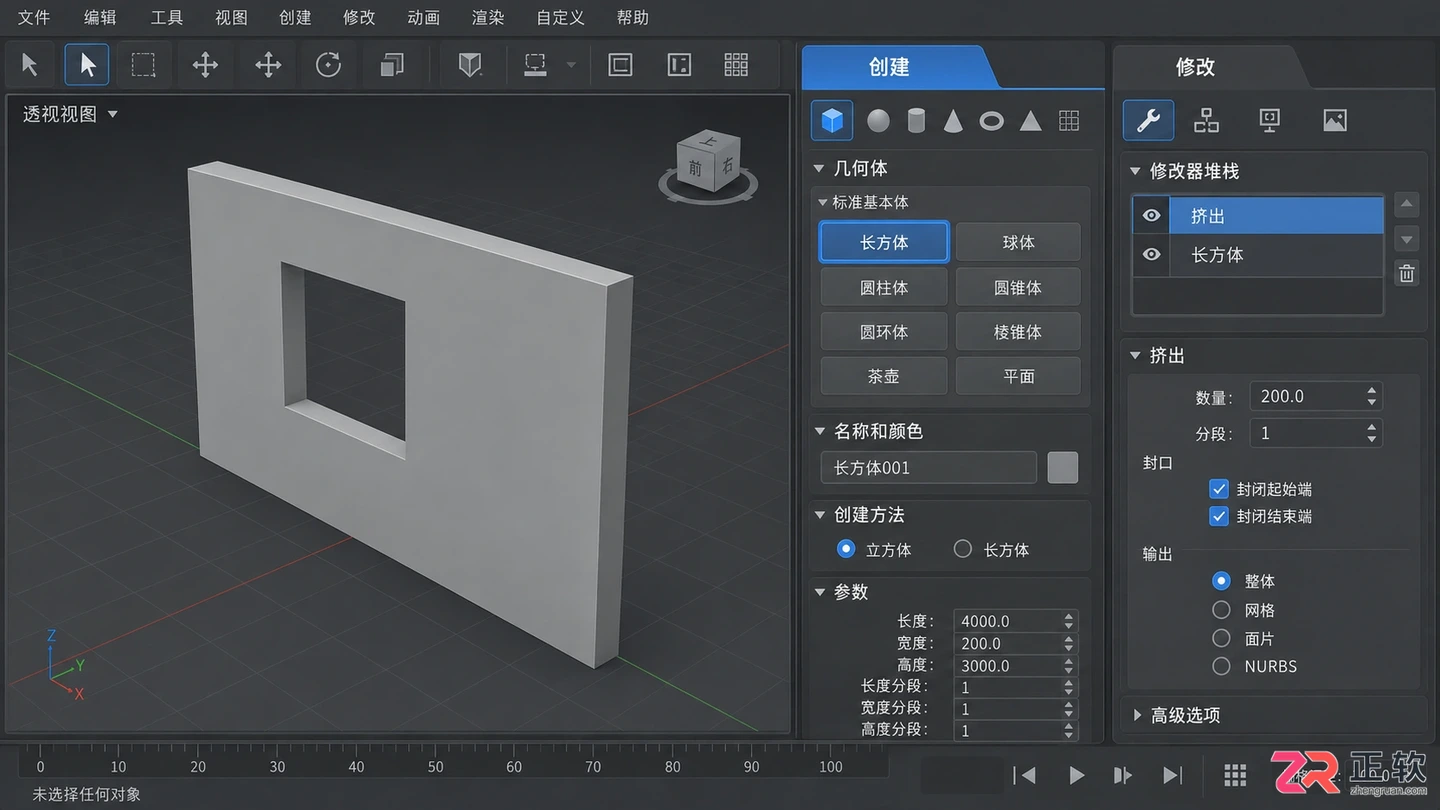The height and width of the screenshot is (810, 1440).
Task: Activate the highlighted white select cursor tool
Action: 87,66
